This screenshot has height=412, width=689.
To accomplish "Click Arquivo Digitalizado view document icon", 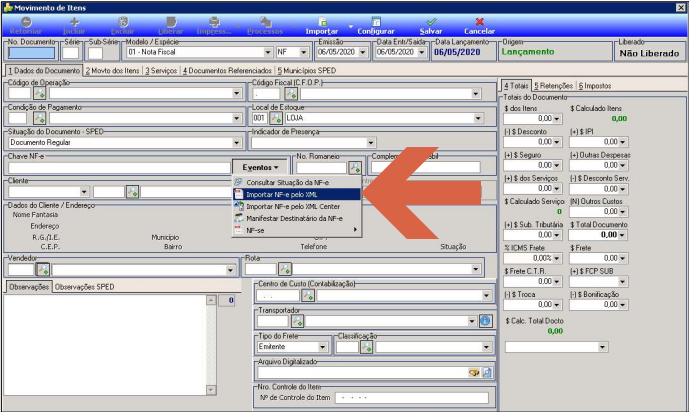I will [487, 372].
